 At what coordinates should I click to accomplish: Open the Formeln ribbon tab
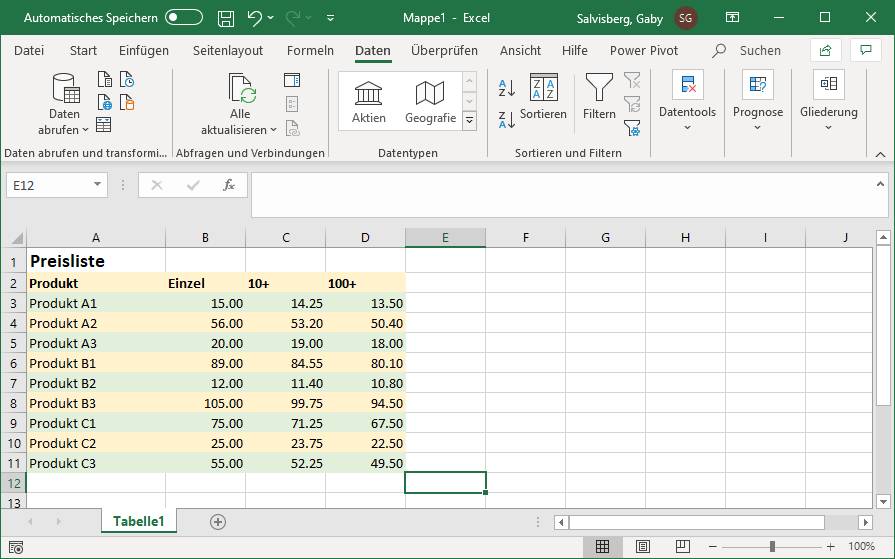pyautogui.click(x=310, y=50)
